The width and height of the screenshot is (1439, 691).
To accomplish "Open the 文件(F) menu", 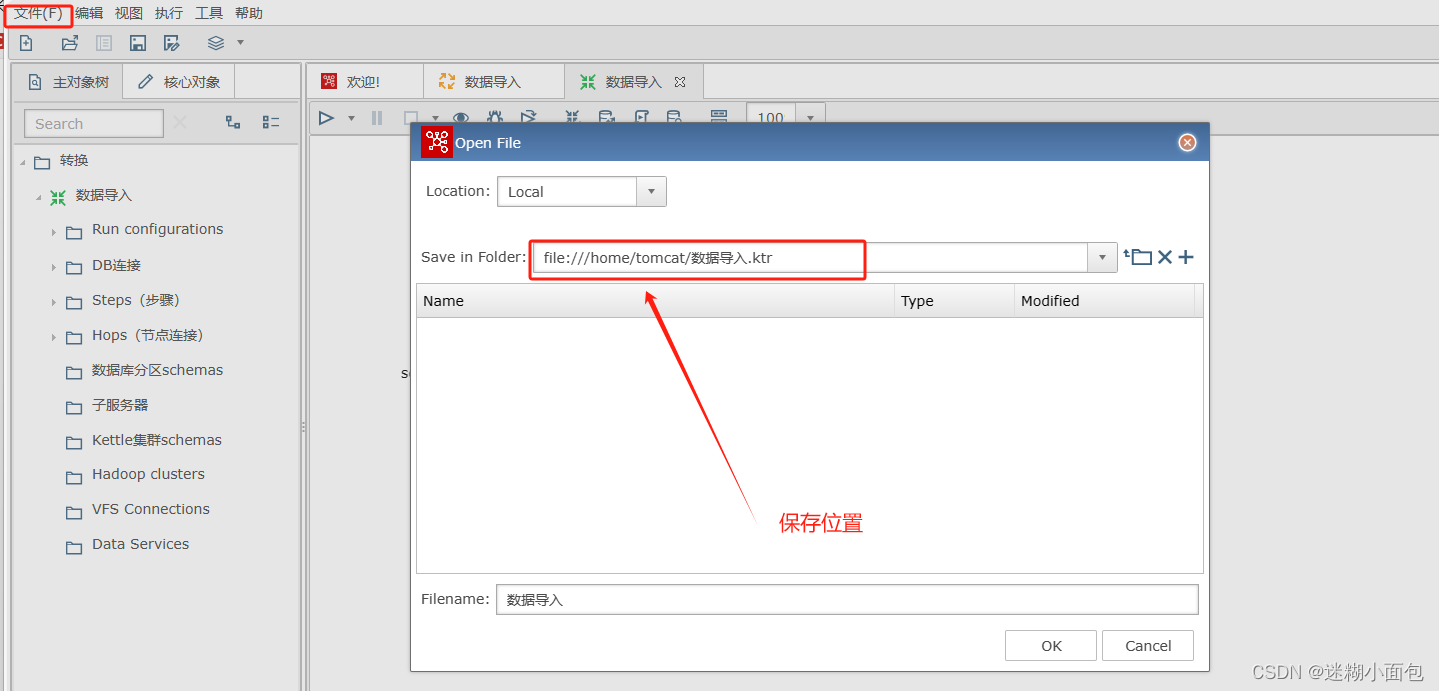I will click(x=37, y=13).
